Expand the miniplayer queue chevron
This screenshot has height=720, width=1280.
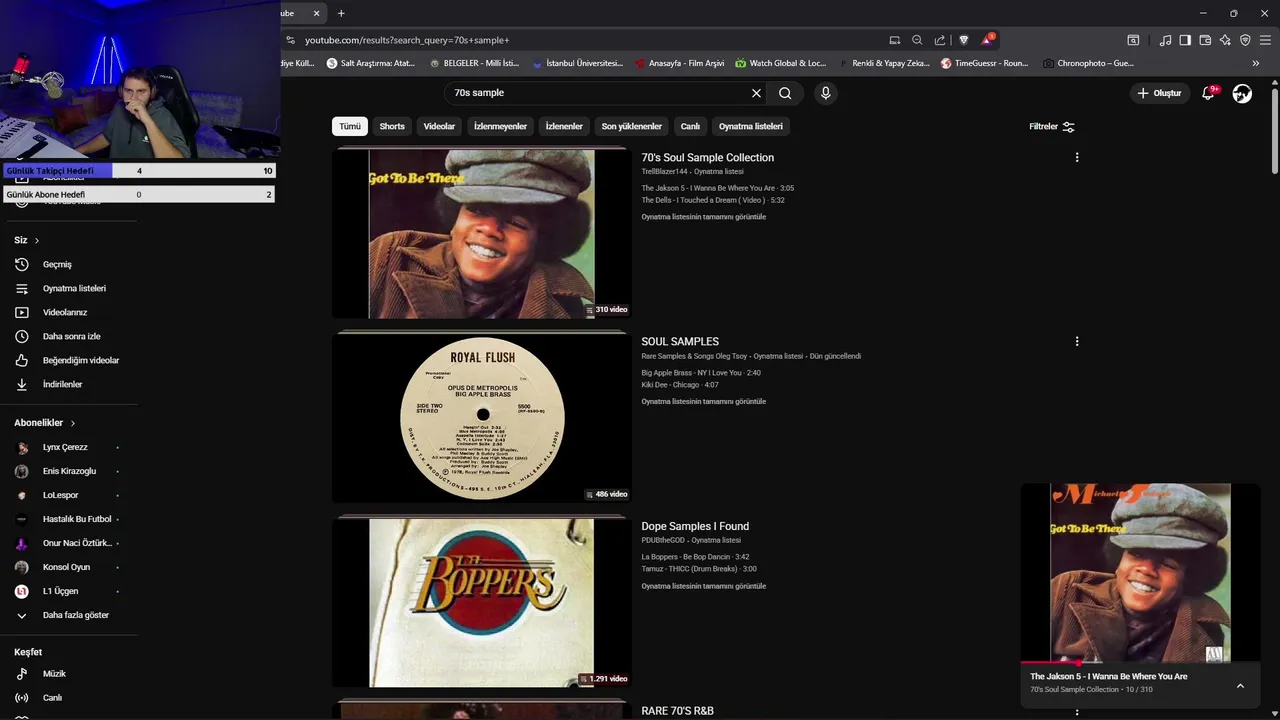(1240, 686)
